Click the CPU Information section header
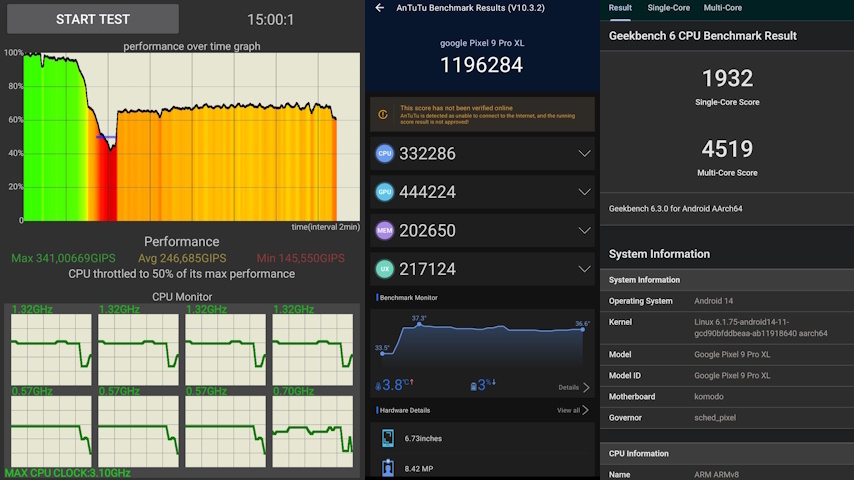The width and height of the screenshot is (854, 480). pos(727,453)
